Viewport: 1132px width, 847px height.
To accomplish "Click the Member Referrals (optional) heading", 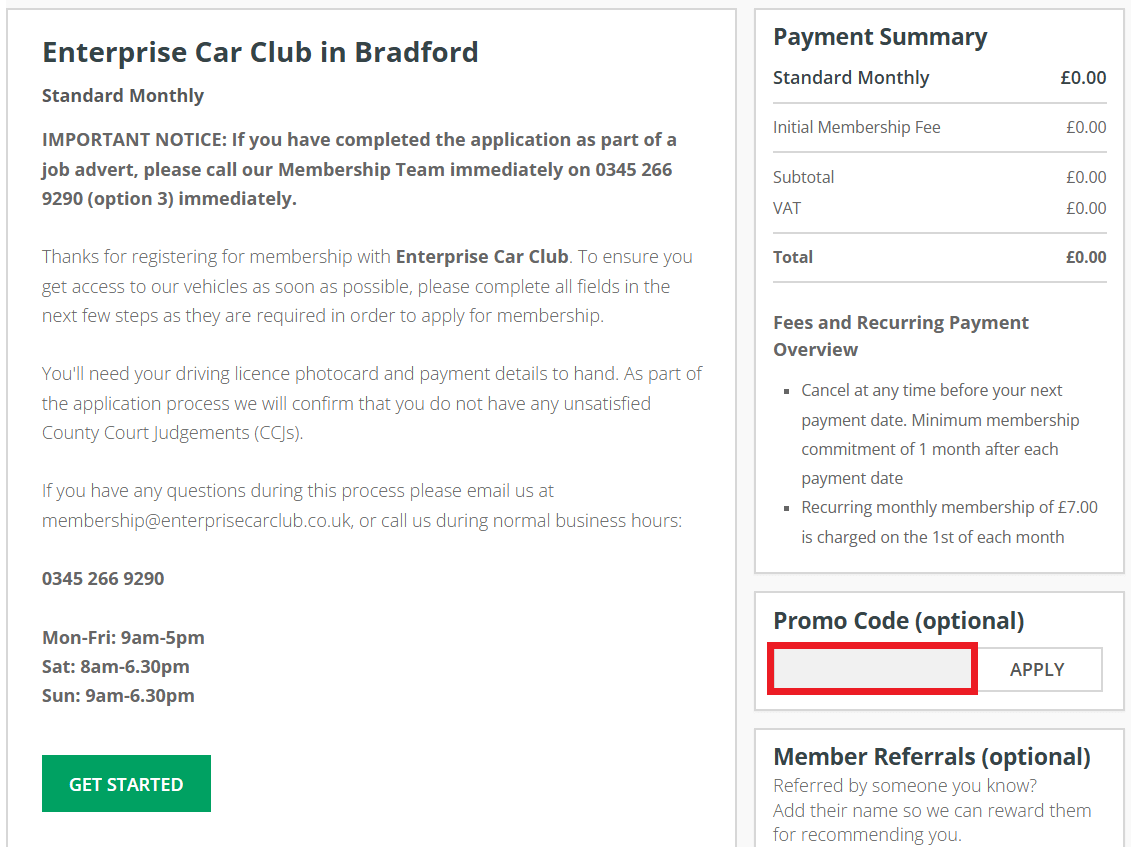I will 931,757.
